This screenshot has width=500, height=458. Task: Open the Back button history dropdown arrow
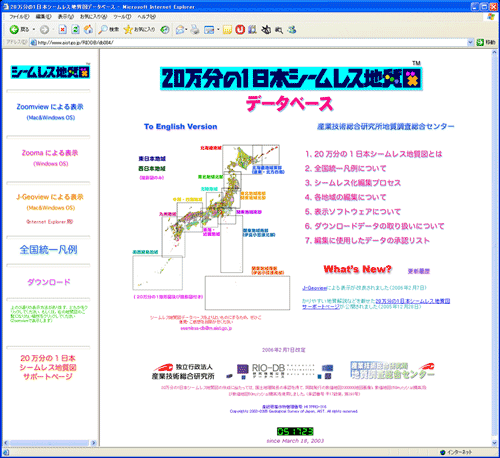pos(34,30)
